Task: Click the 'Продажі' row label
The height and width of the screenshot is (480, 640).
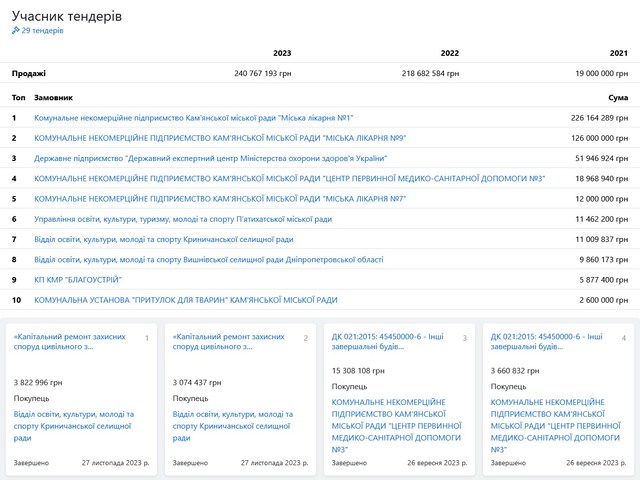Action: tap(29, 73)
